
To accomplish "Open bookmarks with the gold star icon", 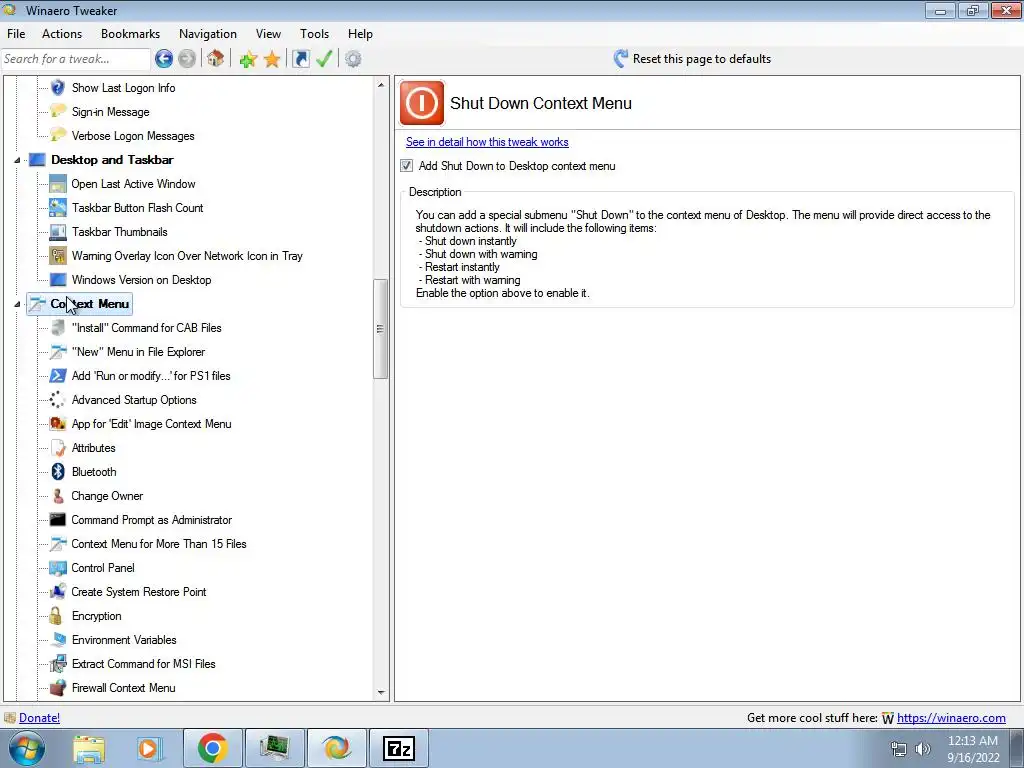I will (272, 59).
